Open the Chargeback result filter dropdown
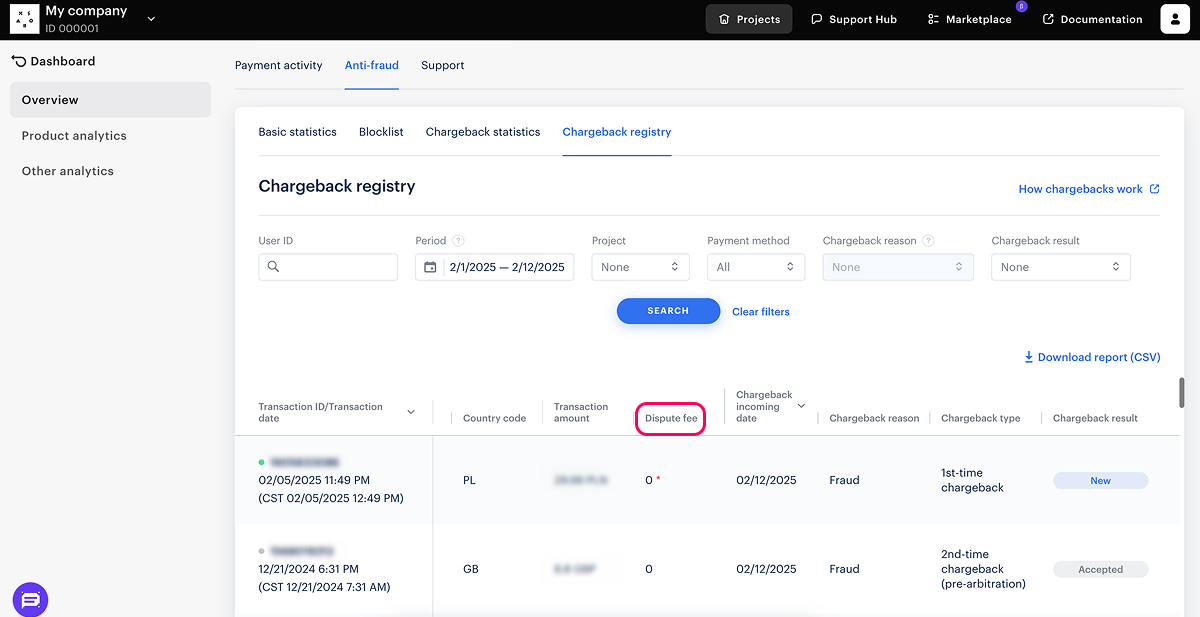Viewport: 1200px width, 617px height. (1060, 267)
